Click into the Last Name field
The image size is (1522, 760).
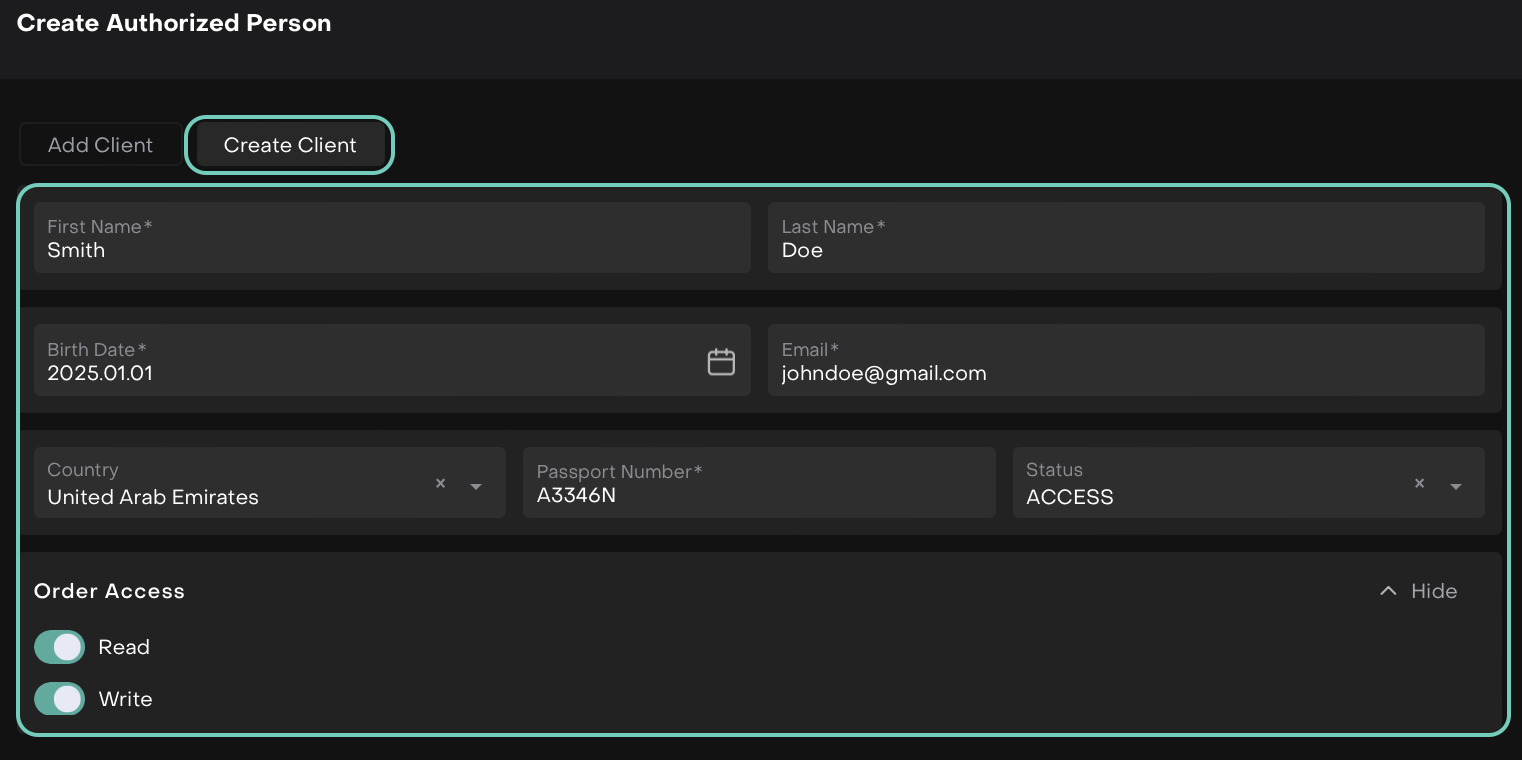coord(1126,250)
